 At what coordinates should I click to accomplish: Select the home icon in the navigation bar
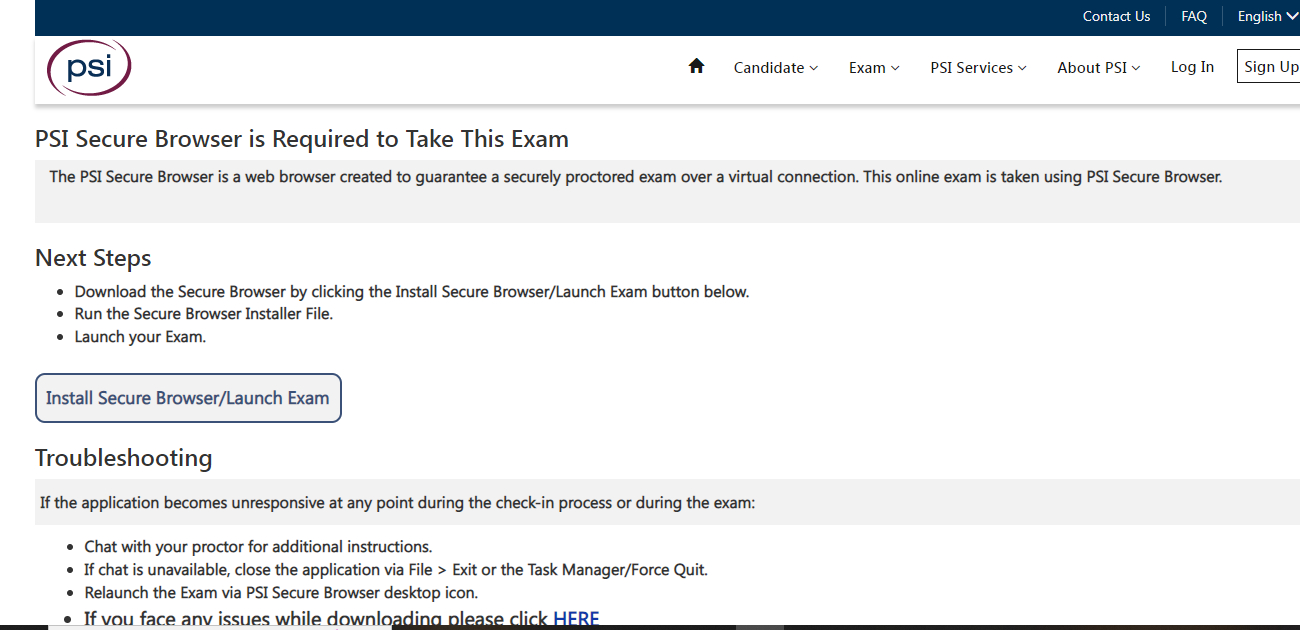pyautogui.click(x=696, y=64)
